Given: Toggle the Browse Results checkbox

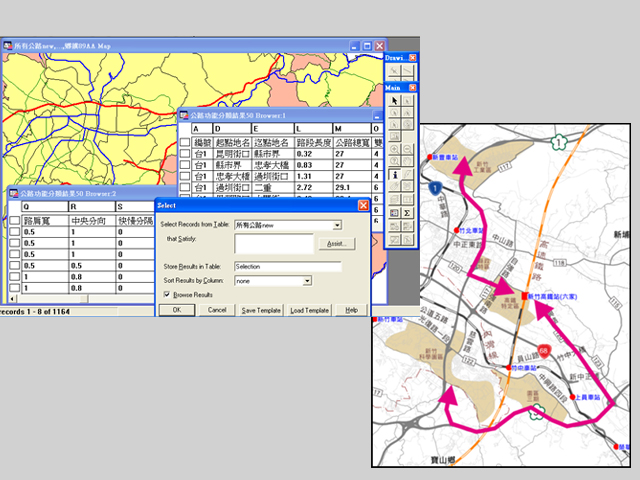Looking at the screenshot, I should [167, 294].
